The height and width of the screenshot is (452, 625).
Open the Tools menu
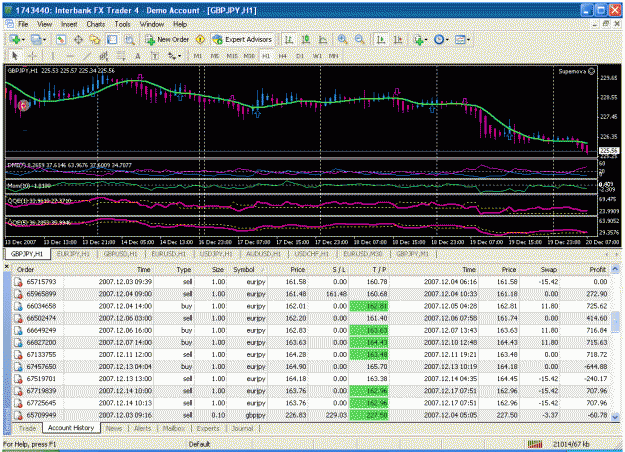[x=122, y=24]
